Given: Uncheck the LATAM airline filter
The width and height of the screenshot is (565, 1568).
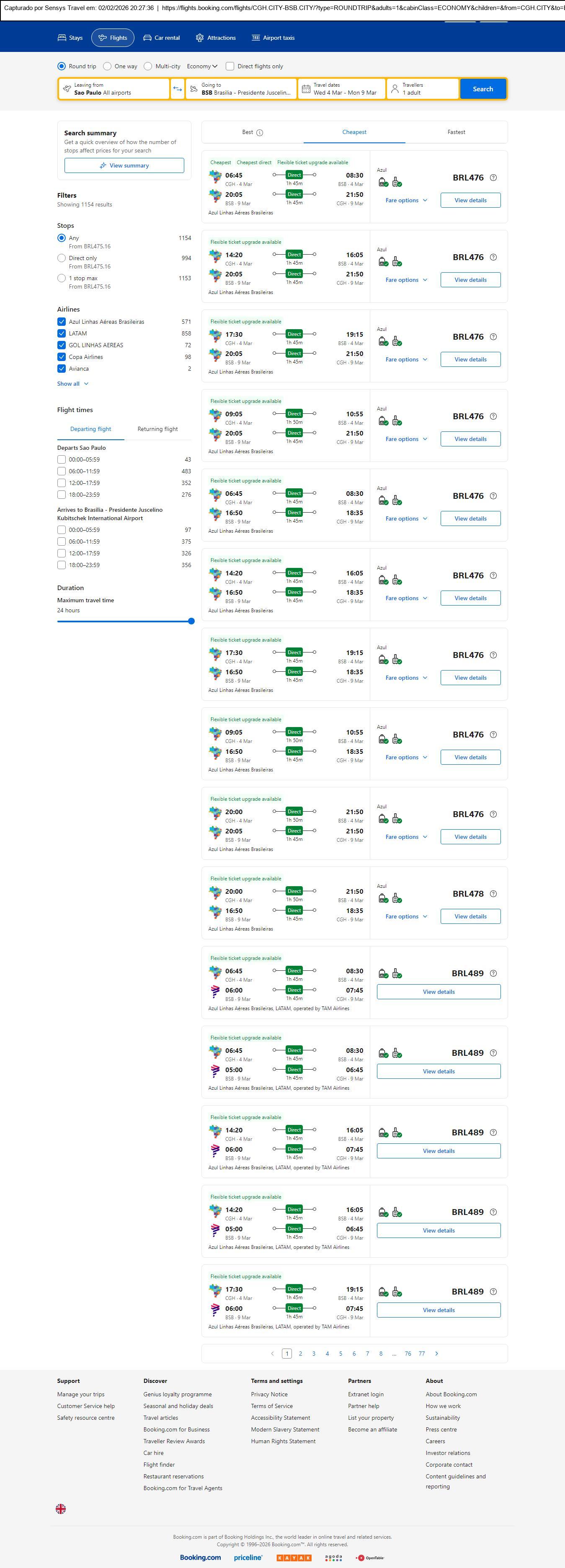Looking at the screenshot, I should click(x=62, y=333).
